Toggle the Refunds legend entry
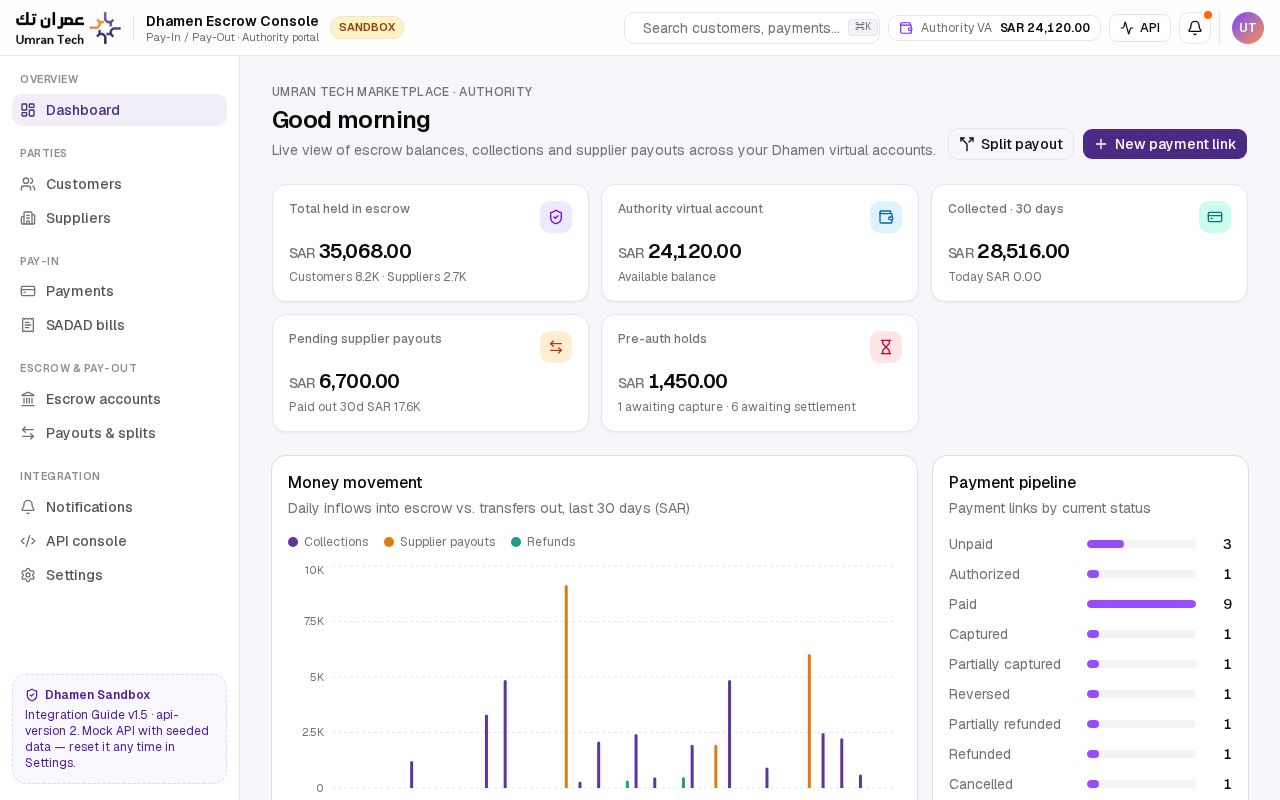This screenshot has height=800, width=1280. 543,542
